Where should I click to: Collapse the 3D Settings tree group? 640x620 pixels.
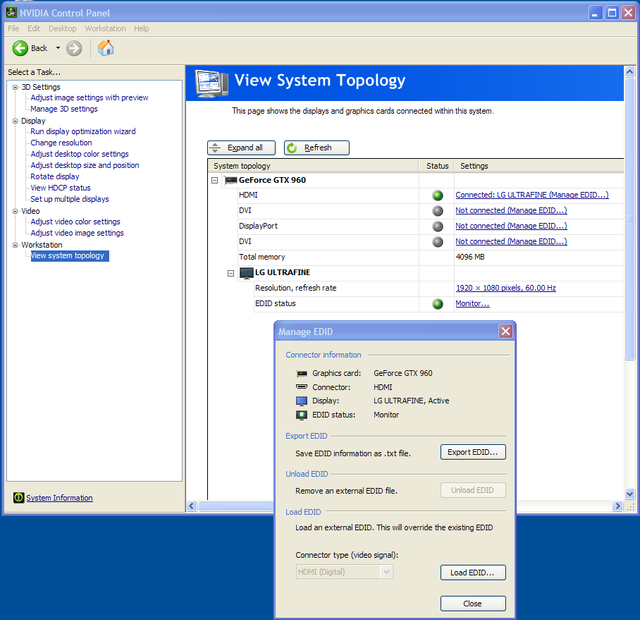click(15, 87)
